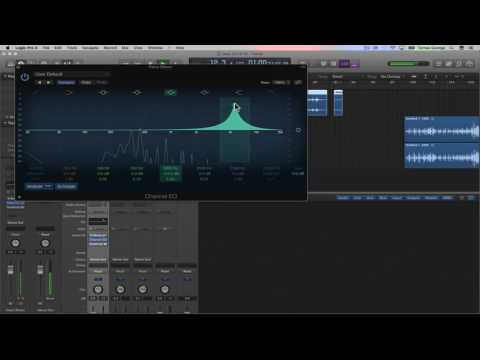This screenshot has width=480, height=360.
Task: Click the link icon in Channel EQ header
Action: [298, 82]
